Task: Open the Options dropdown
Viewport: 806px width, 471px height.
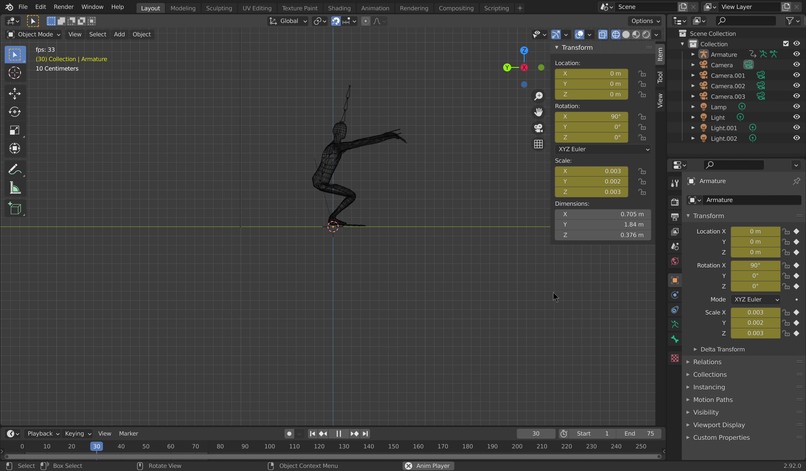Action: 646,21
